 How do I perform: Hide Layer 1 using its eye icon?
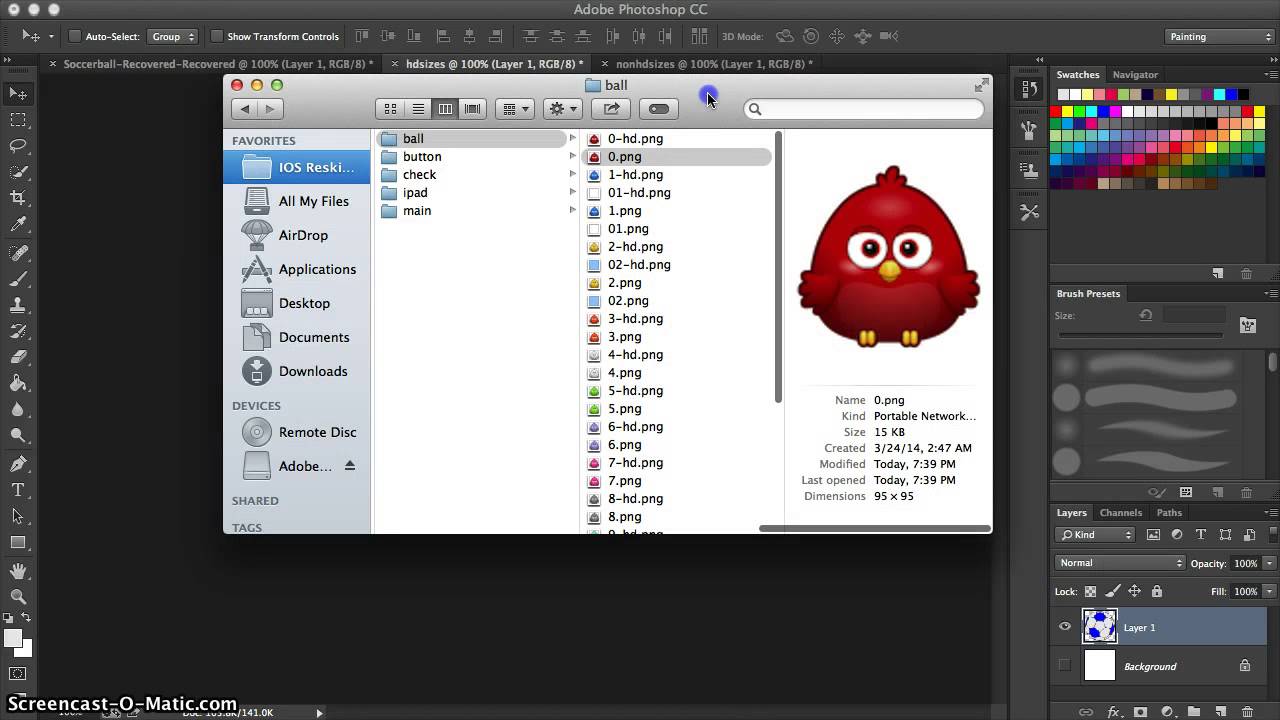(1064, 627)
